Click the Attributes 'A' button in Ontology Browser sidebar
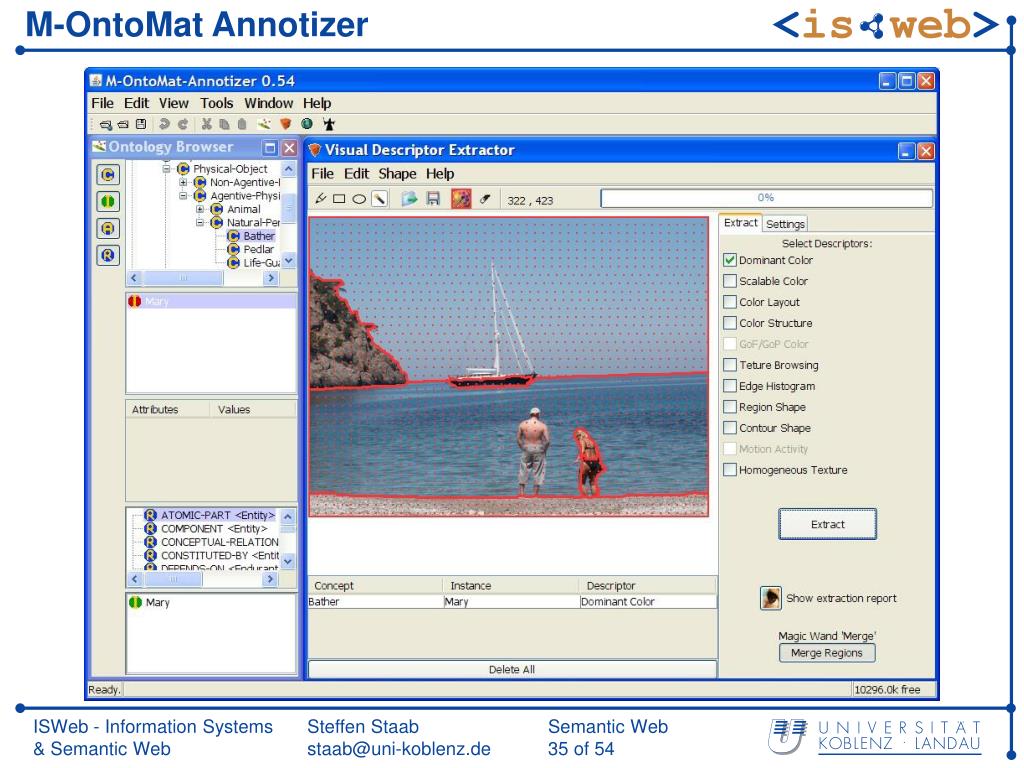 click(x=108, y=229)
